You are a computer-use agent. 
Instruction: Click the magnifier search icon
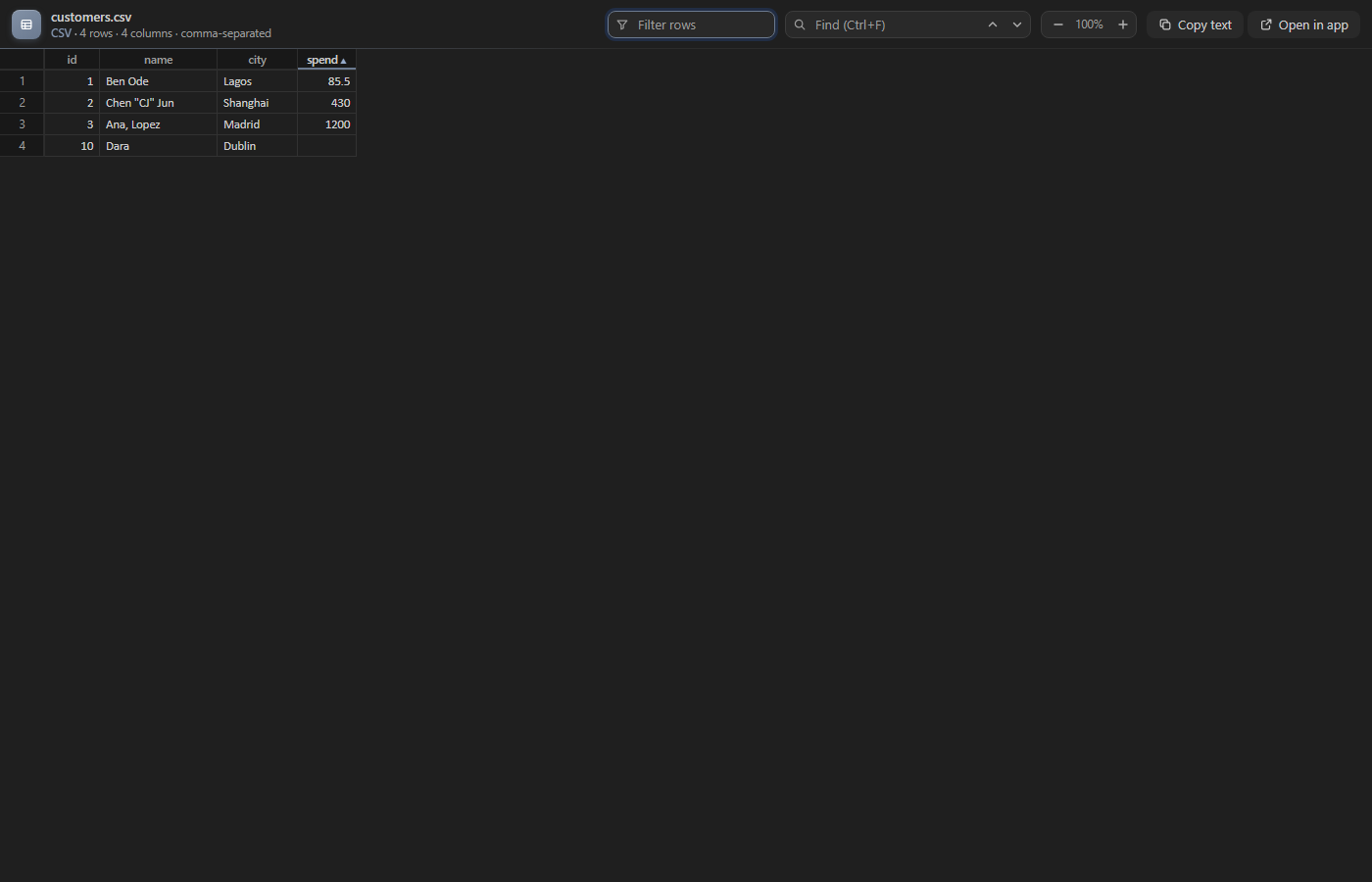click(800, 24)
